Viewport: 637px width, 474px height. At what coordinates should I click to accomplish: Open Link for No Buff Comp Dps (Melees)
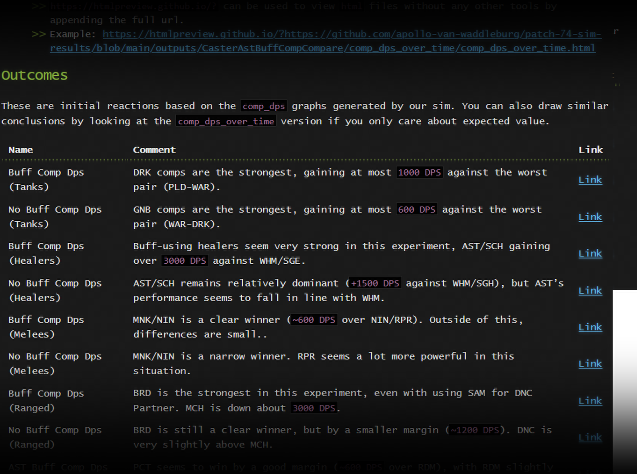click(x=590, y=364)
